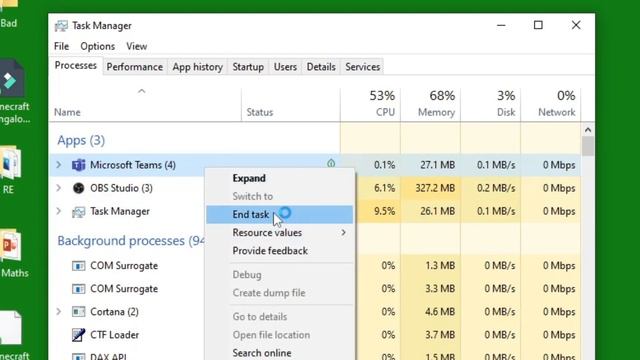Select the Processes tab
The height and width of the screenshot is (360, 640).
click(x=76, y=66)
